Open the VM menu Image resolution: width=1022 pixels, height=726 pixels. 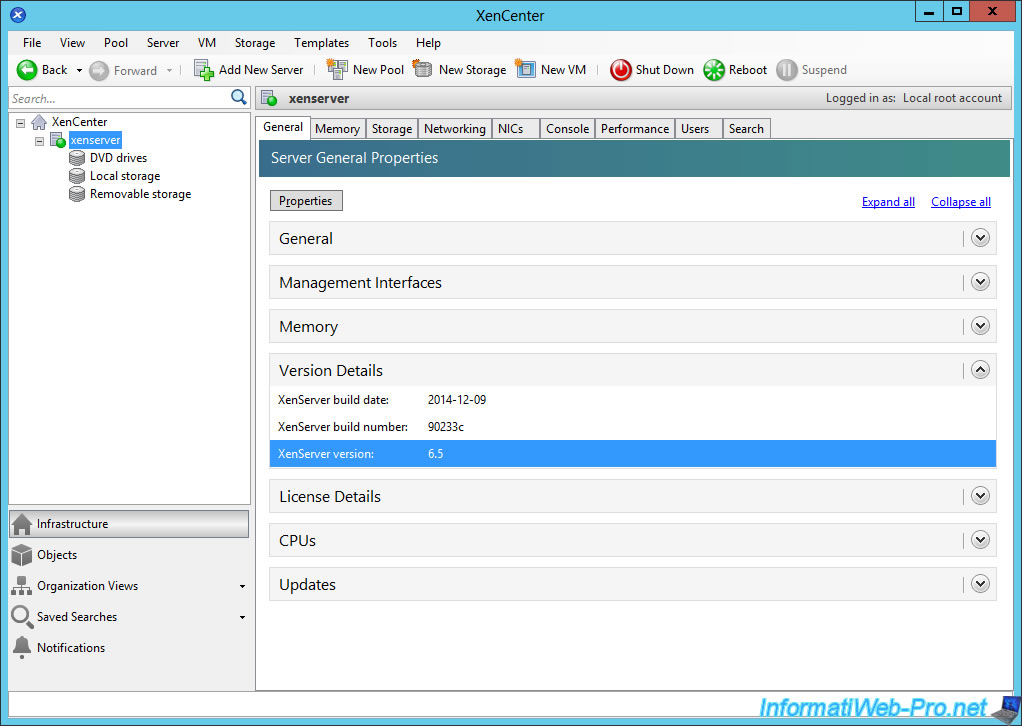click(207, 43)
